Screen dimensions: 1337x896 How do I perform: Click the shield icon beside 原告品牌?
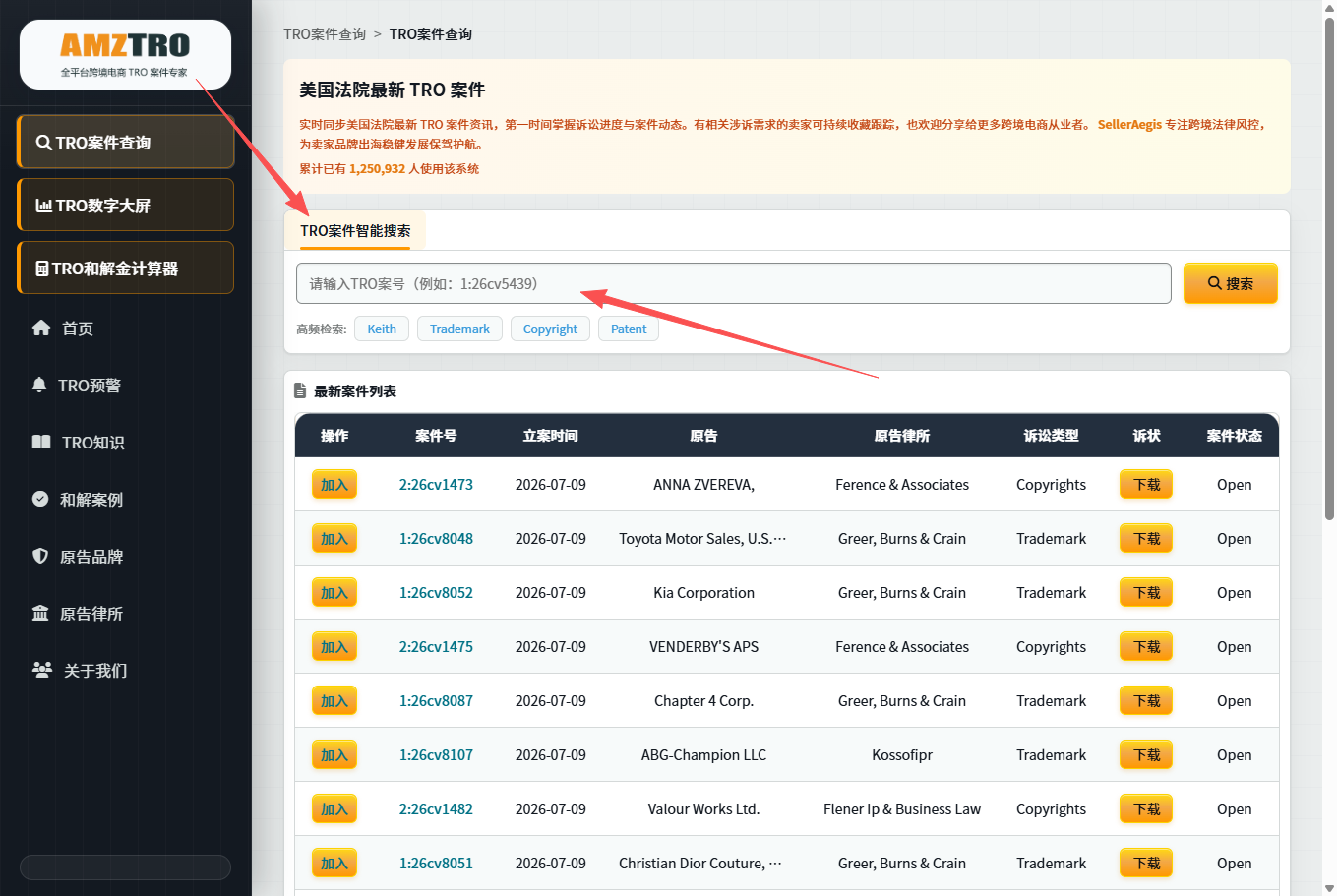point(40,556)
